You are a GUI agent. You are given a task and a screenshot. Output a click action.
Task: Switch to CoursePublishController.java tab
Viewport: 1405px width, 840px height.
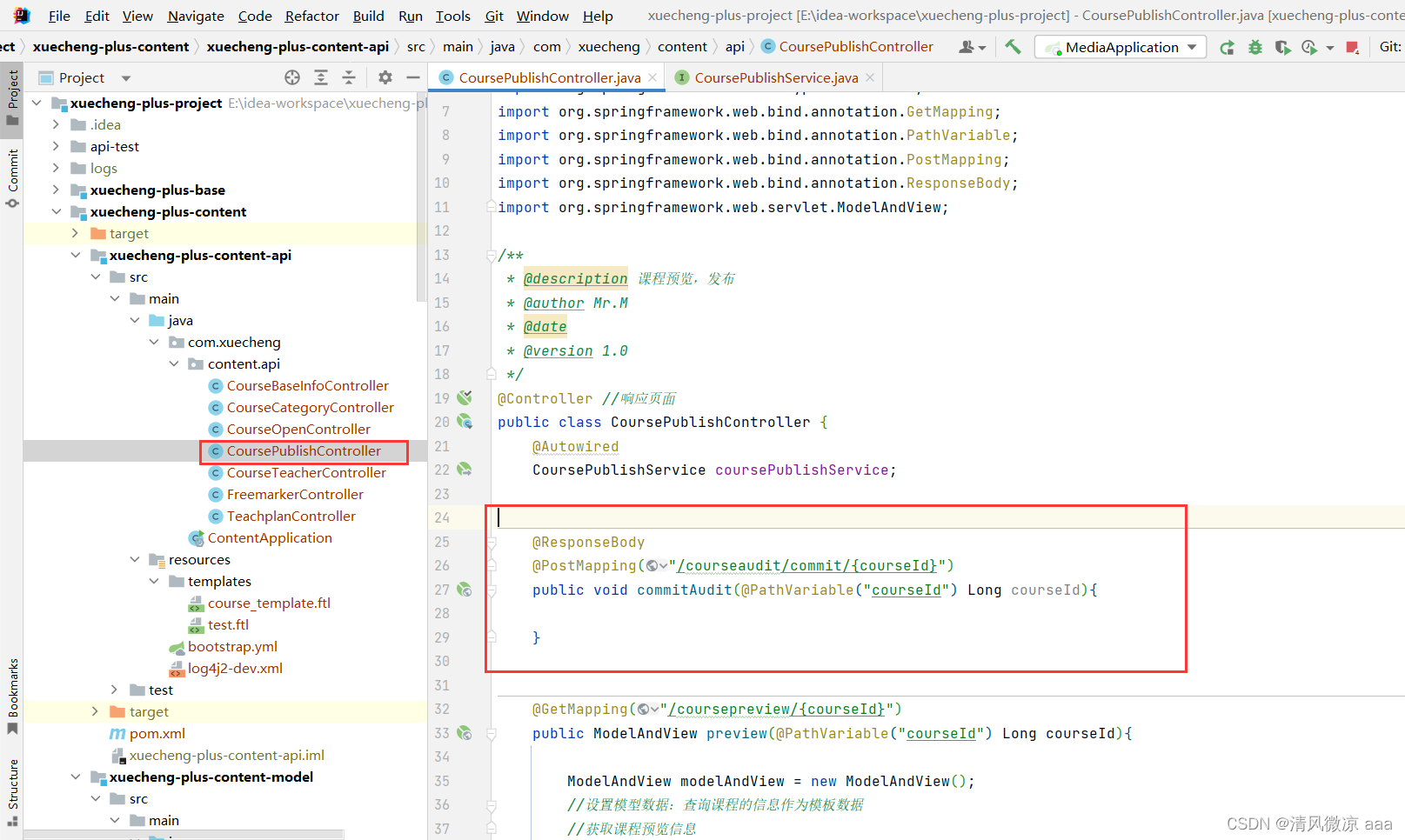tap(549, 77)
